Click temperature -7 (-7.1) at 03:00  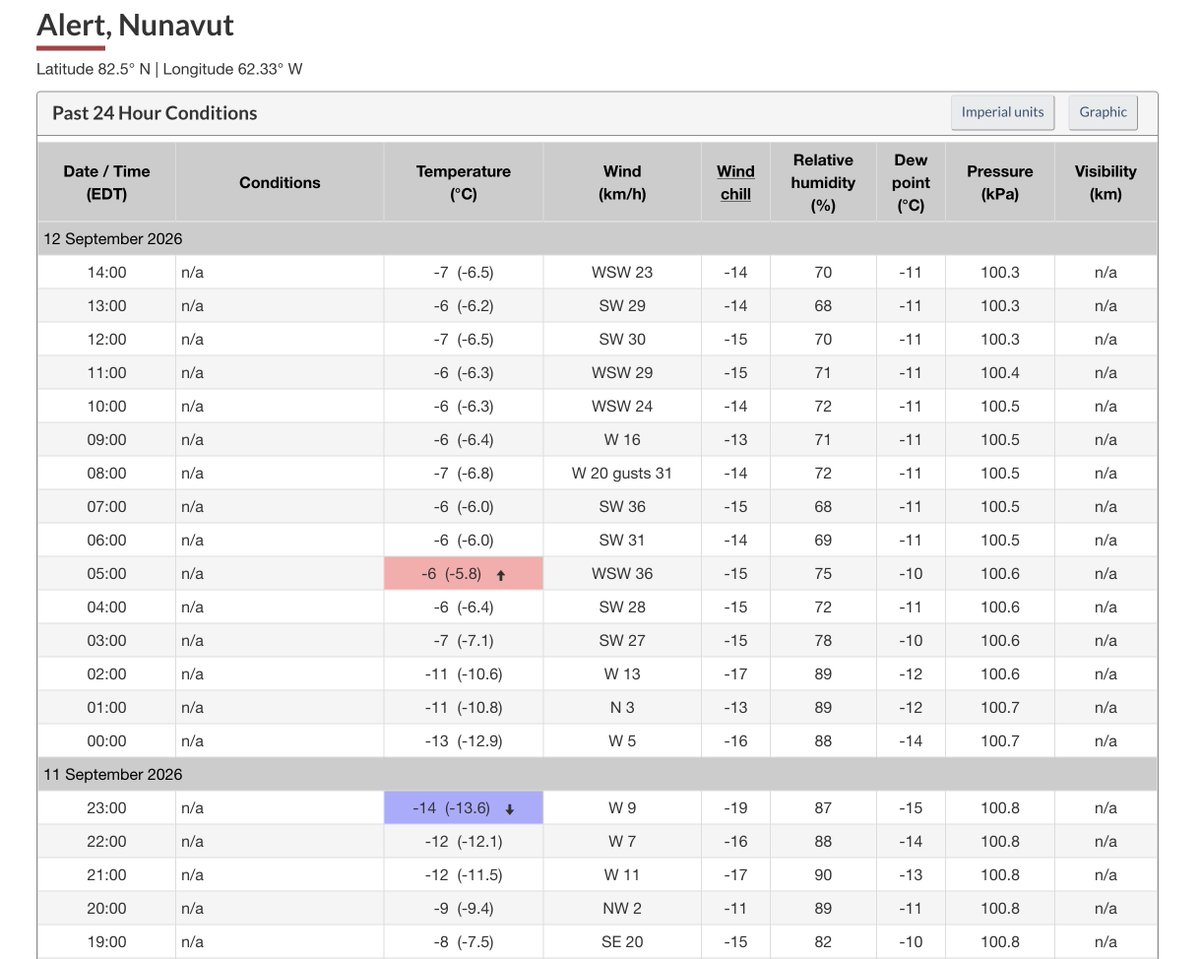(x=464, y=641)
